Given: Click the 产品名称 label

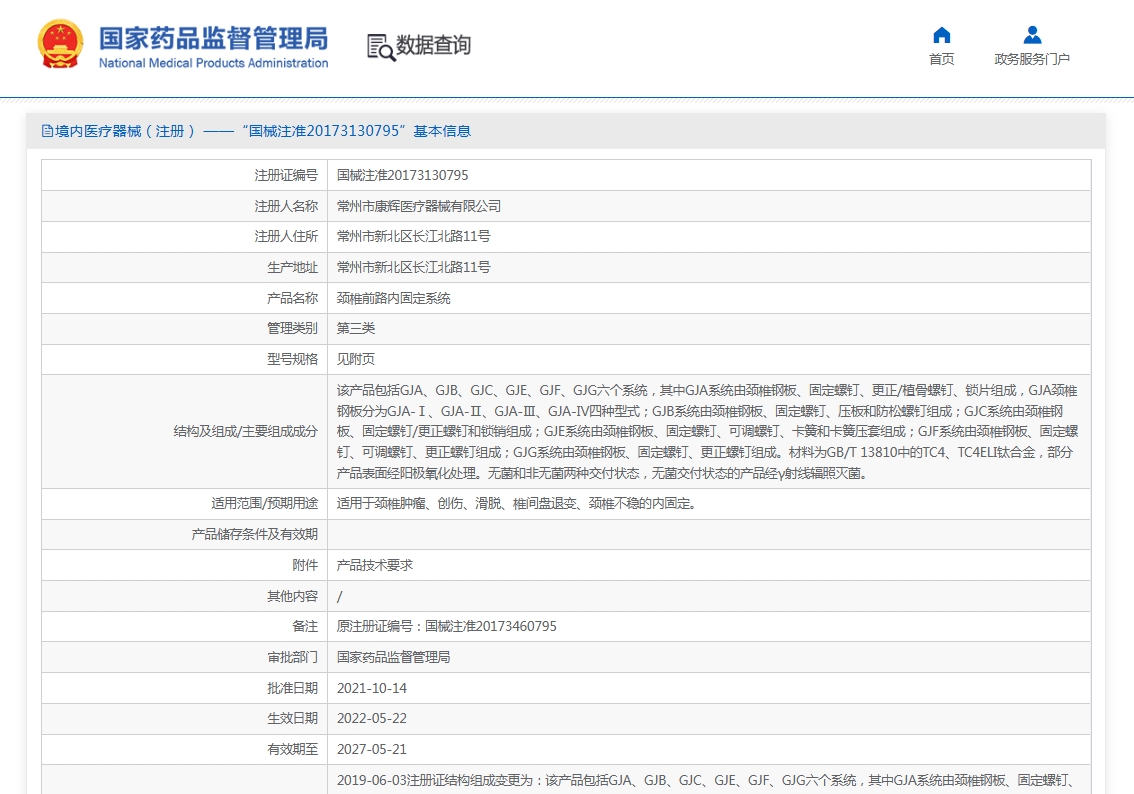Looking at the screenshot, I should [x=292, y=298].
